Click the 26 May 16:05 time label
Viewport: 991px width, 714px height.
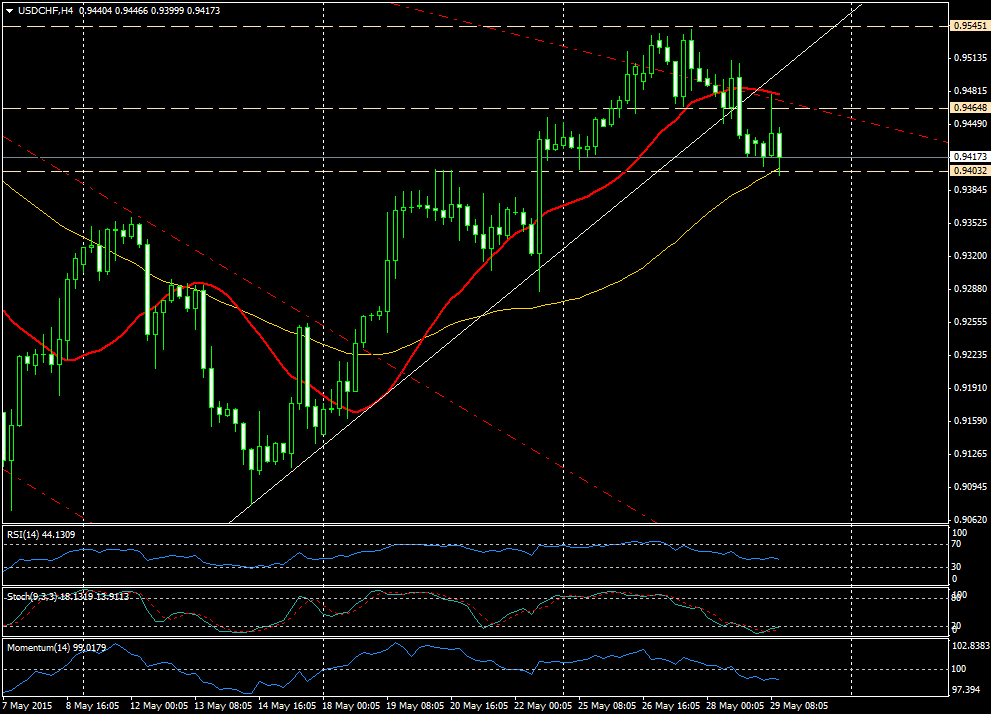668,705
